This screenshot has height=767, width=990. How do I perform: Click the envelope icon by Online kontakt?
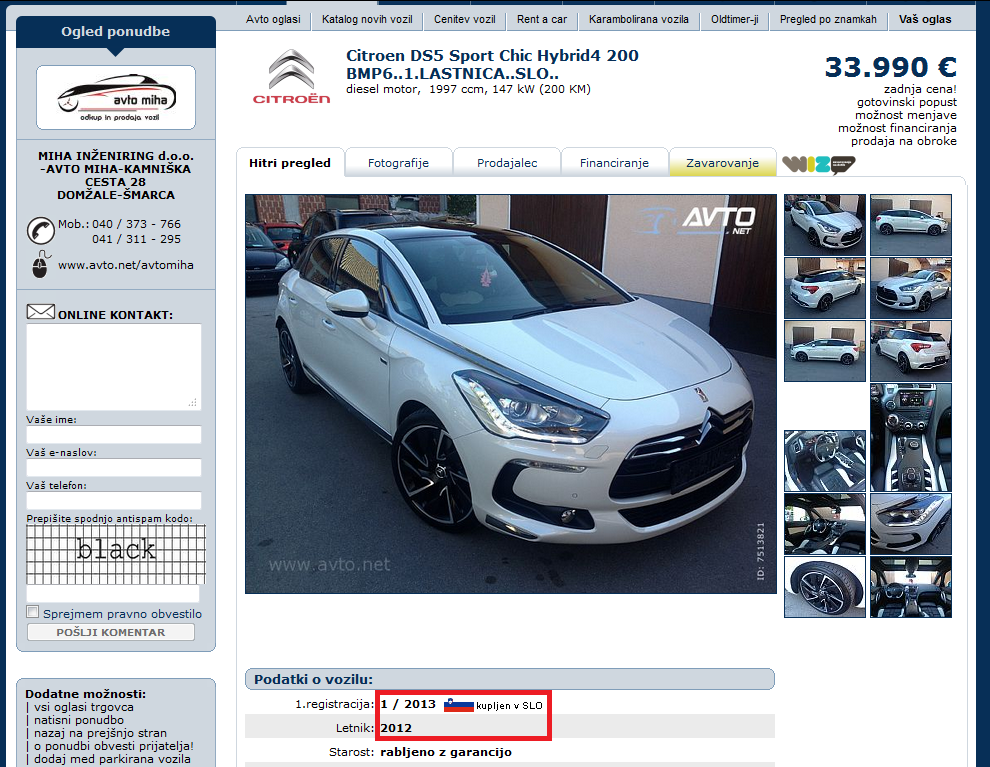click(x=41, y=312)
